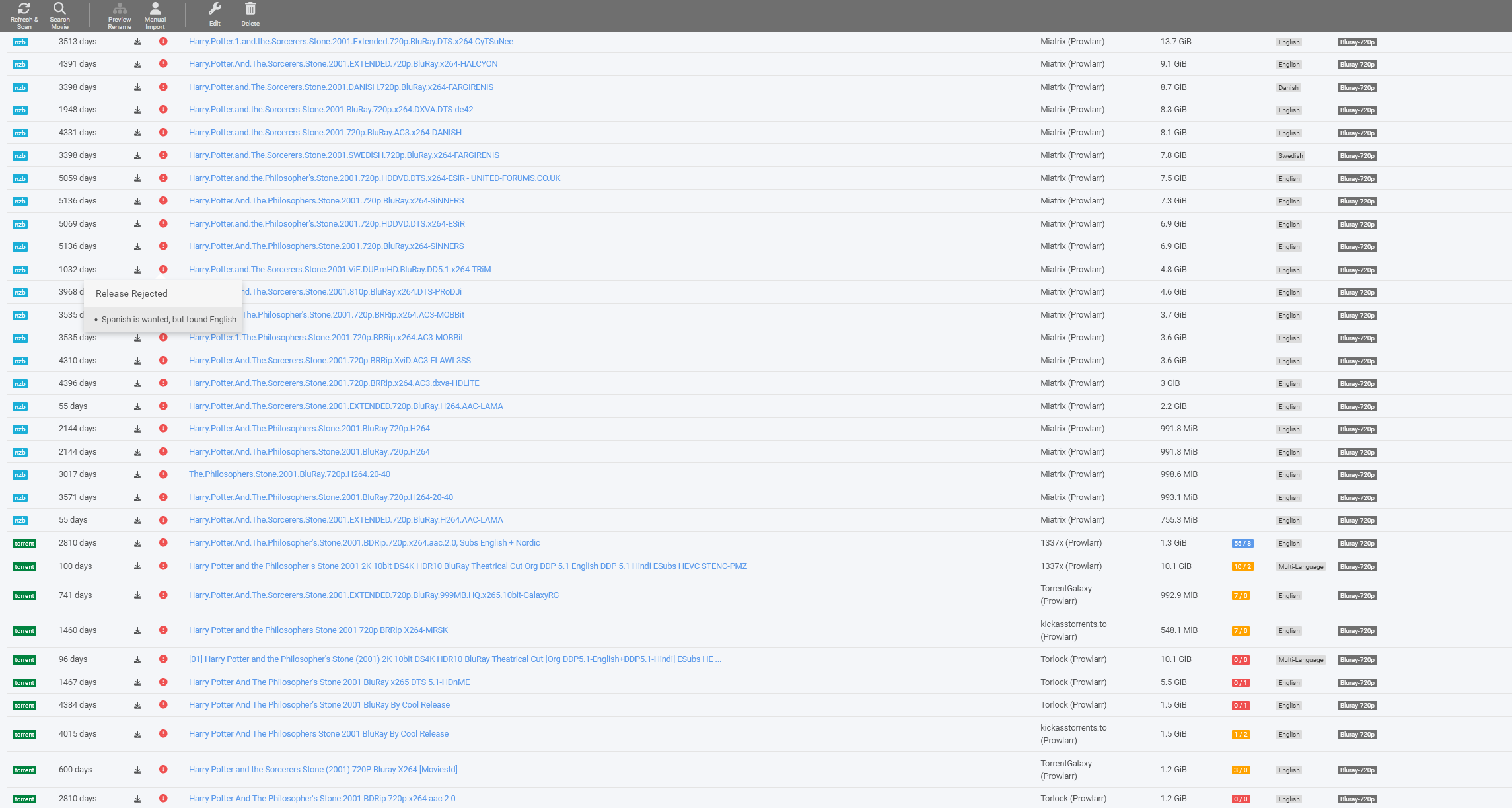This screenshot has height=808, width=1512.
Task: Download the CyTSuNee extended release
Action: point(137,41)
